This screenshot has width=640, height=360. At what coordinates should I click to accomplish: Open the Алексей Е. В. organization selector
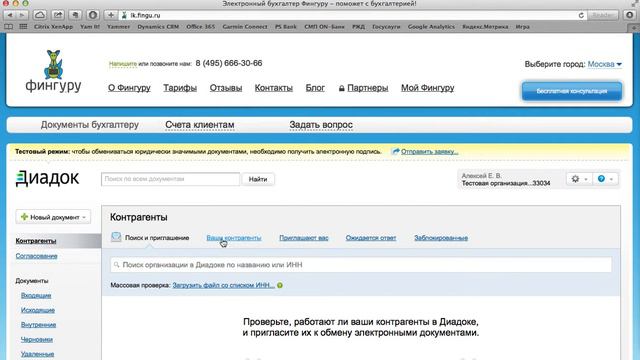tap(506, 179)
